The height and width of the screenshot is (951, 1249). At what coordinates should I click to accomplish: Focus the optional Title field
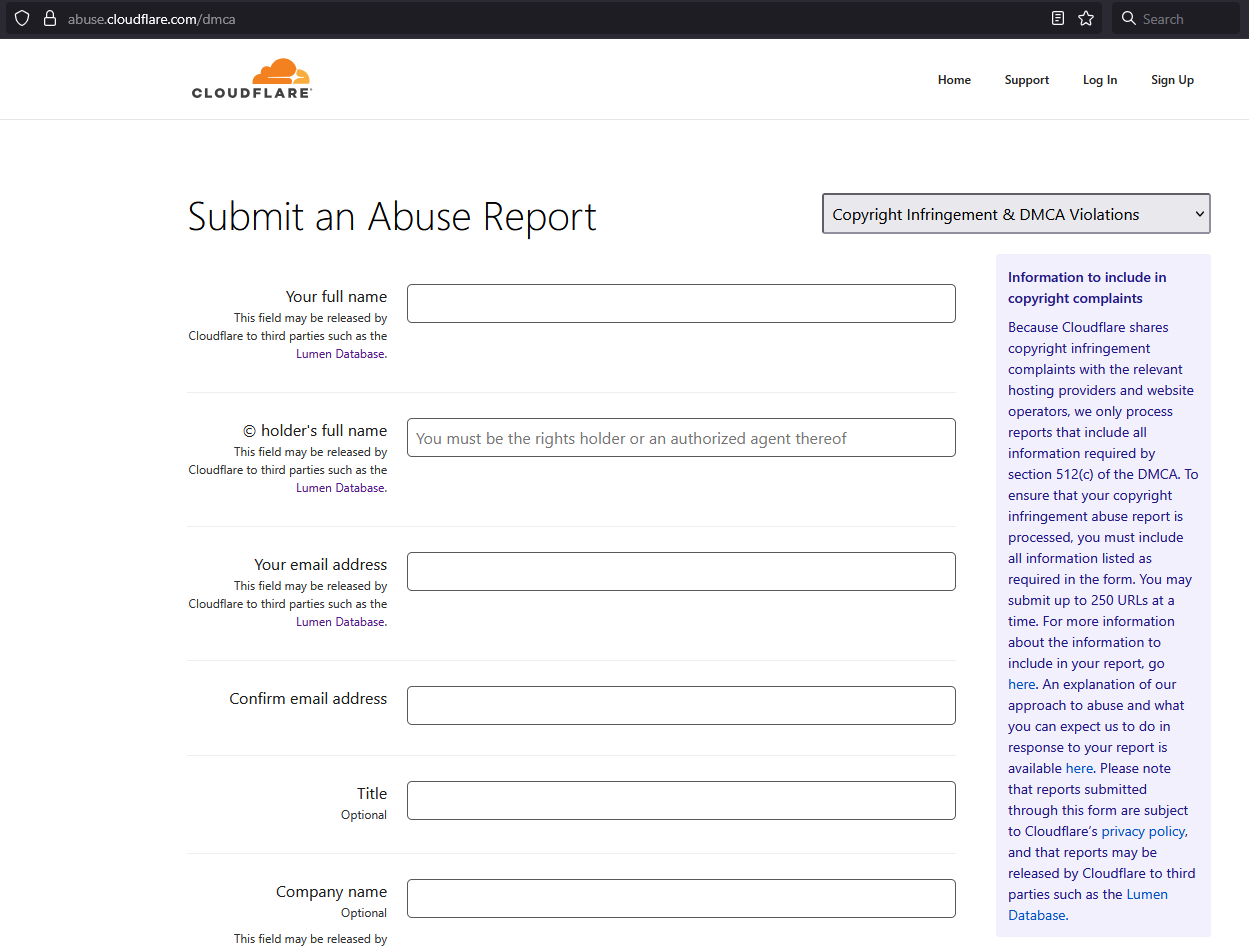681,800
